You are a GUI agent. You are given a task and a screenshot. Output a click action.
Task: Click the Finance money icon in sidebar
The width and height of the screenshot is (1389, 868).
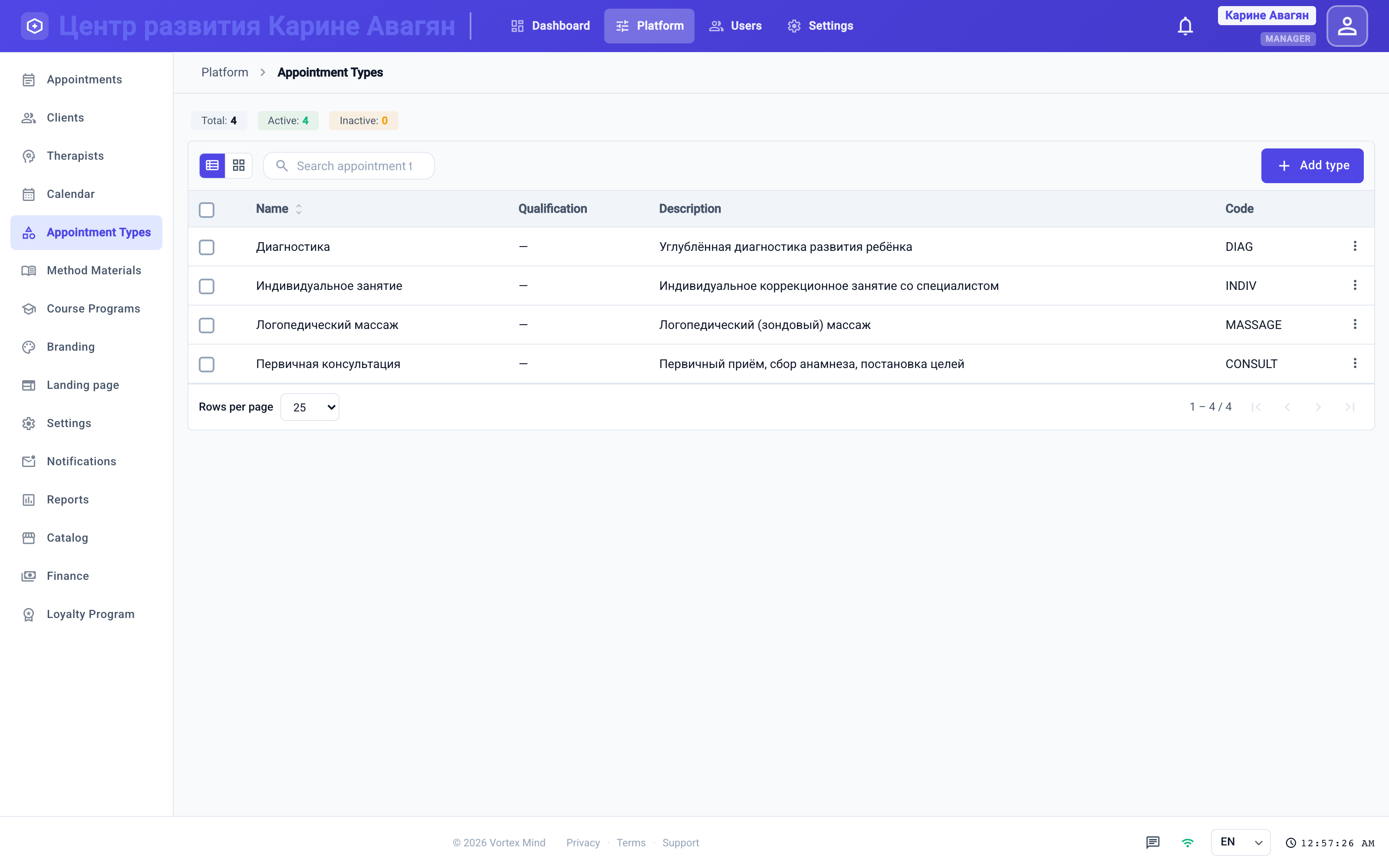click(29, 576)
